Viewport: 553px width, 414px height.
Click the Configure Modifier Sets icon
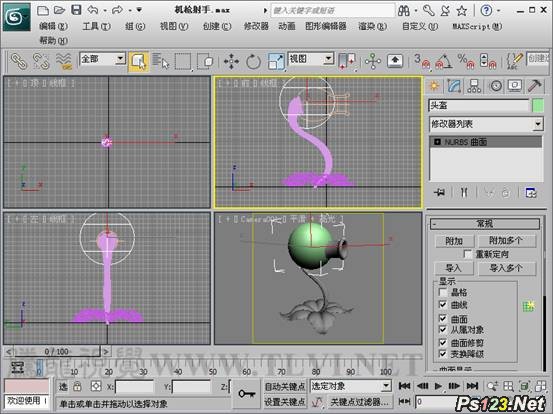[x=531, y=193]
